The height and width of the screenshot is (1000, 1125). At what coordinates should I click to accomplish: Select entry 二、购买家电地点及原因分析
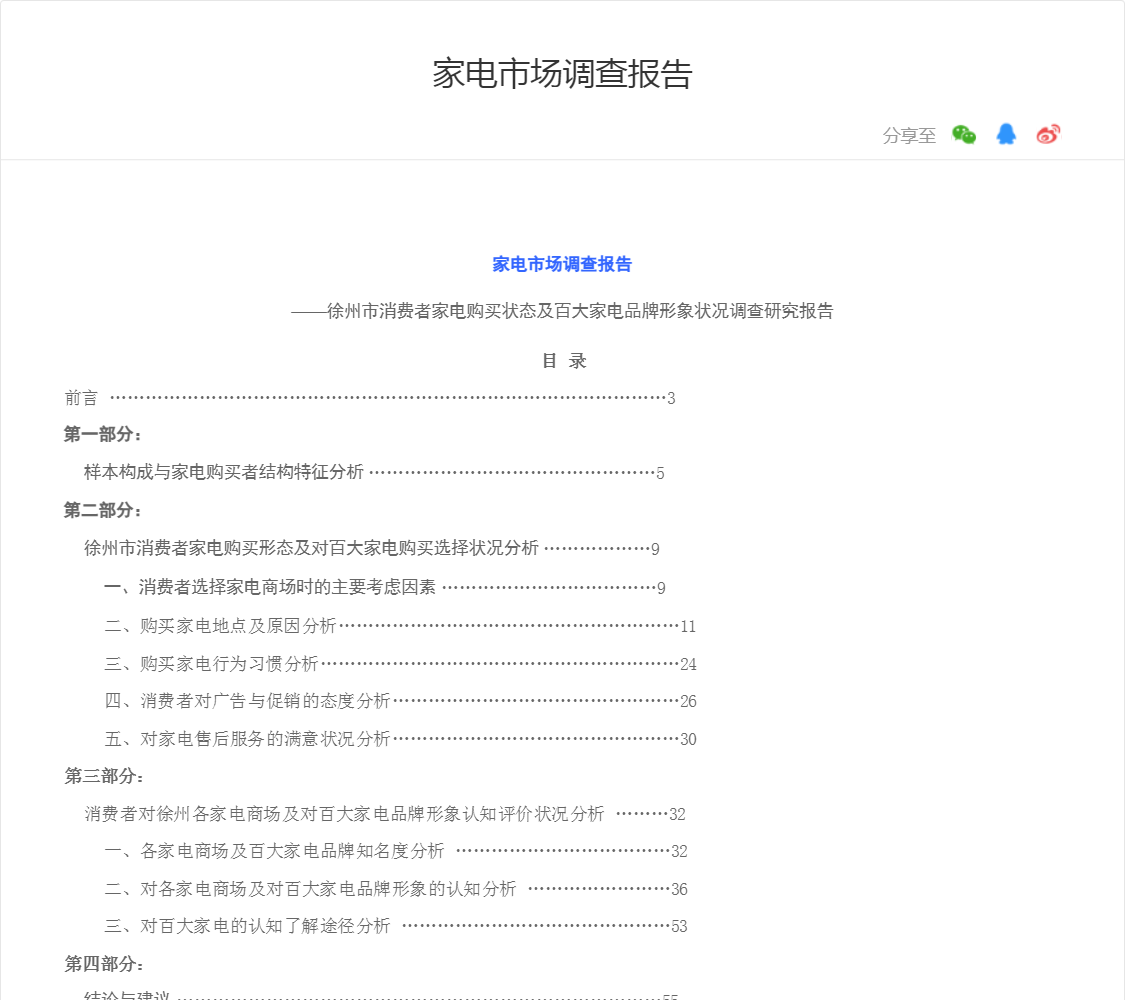tap(400, 626)
